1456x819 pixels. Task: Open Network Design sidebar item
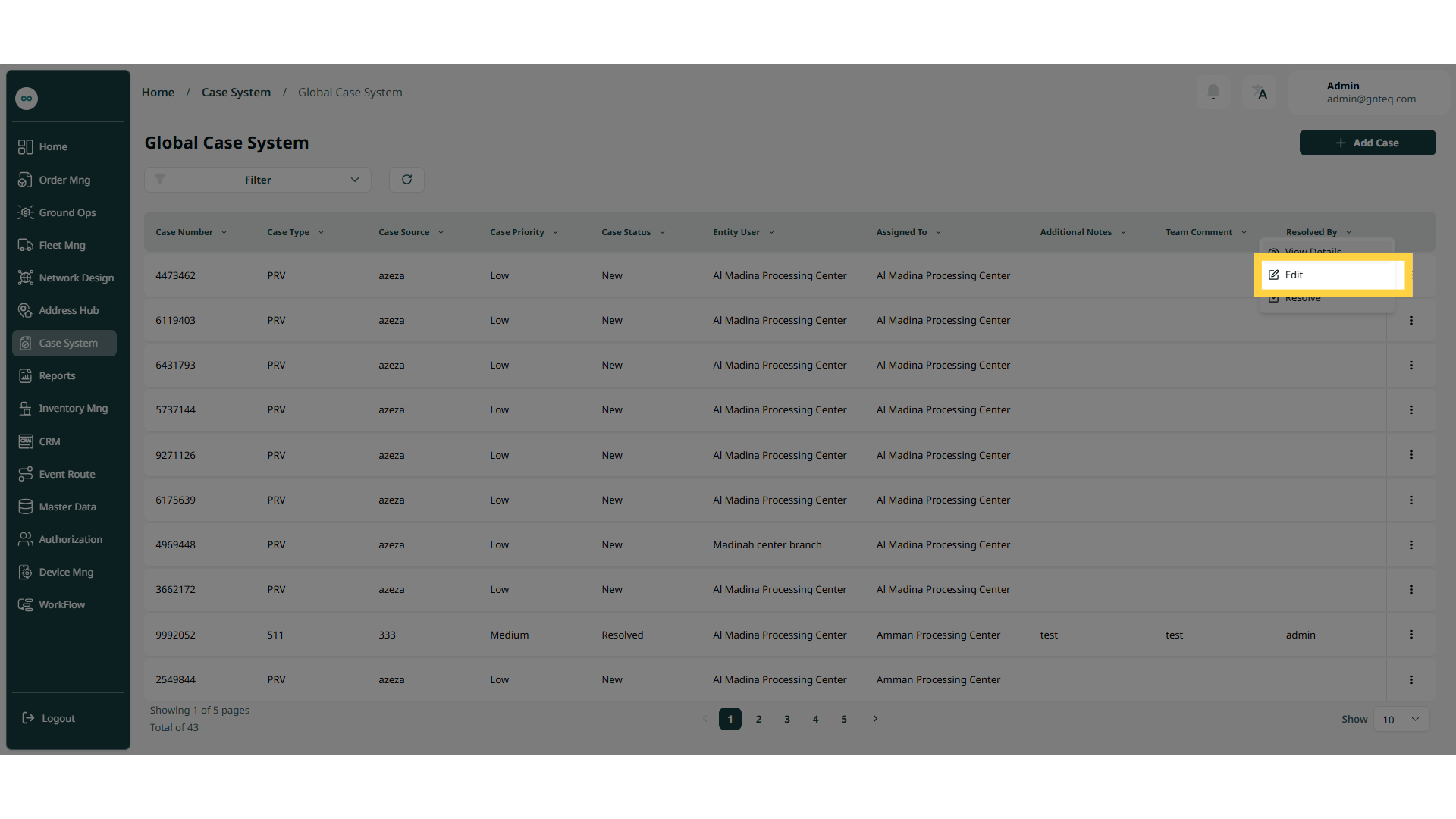(76, 278)
